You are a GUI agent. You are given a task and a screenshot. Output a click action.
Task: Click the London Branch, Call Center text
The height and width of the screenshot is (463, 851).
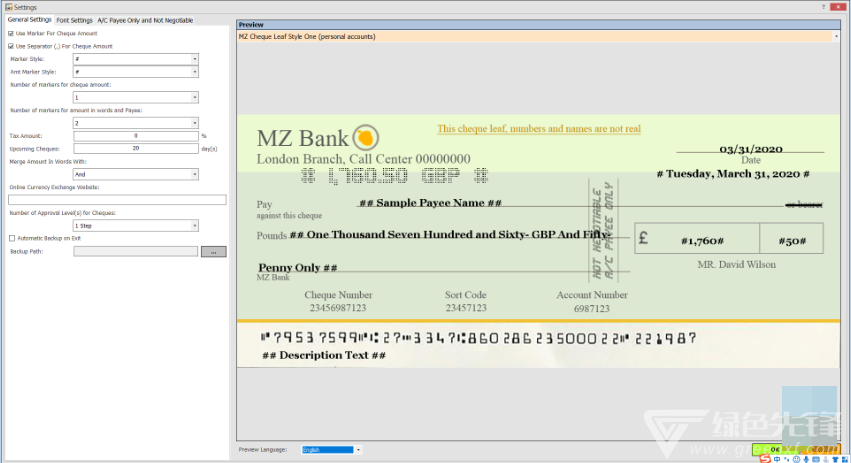(363, 159)
